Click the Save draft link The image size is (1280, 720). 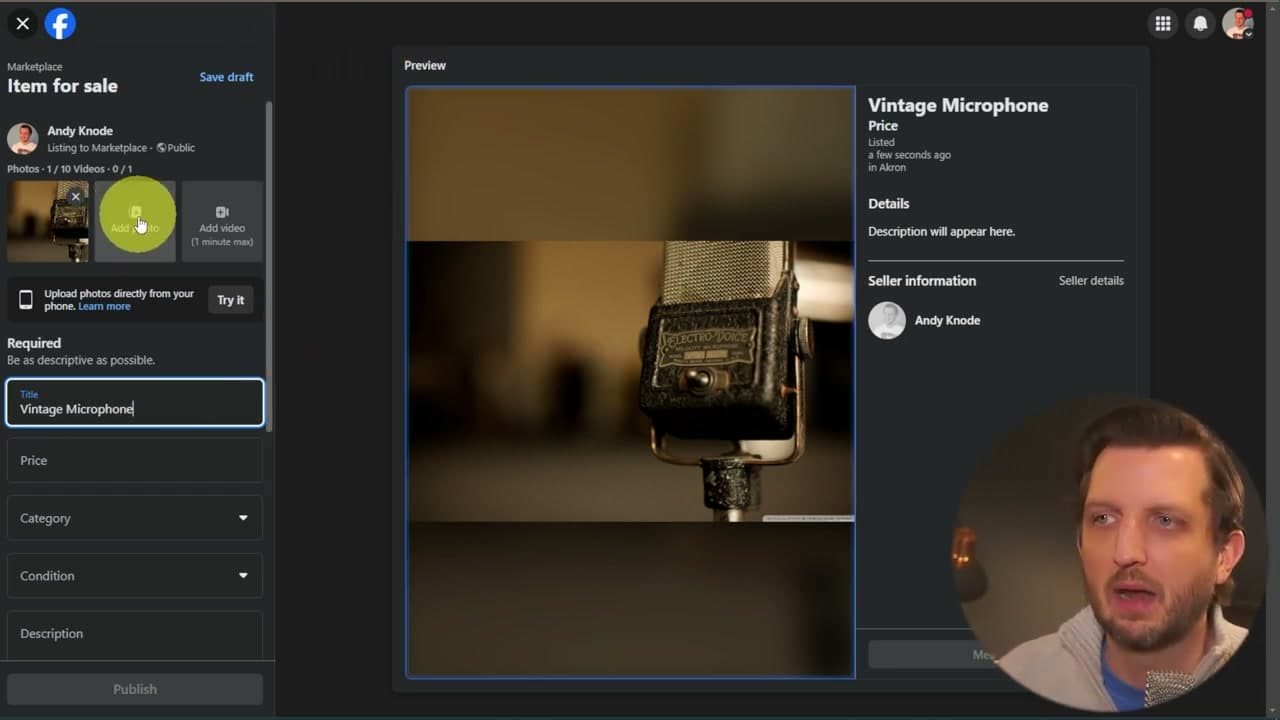point(226,77)
